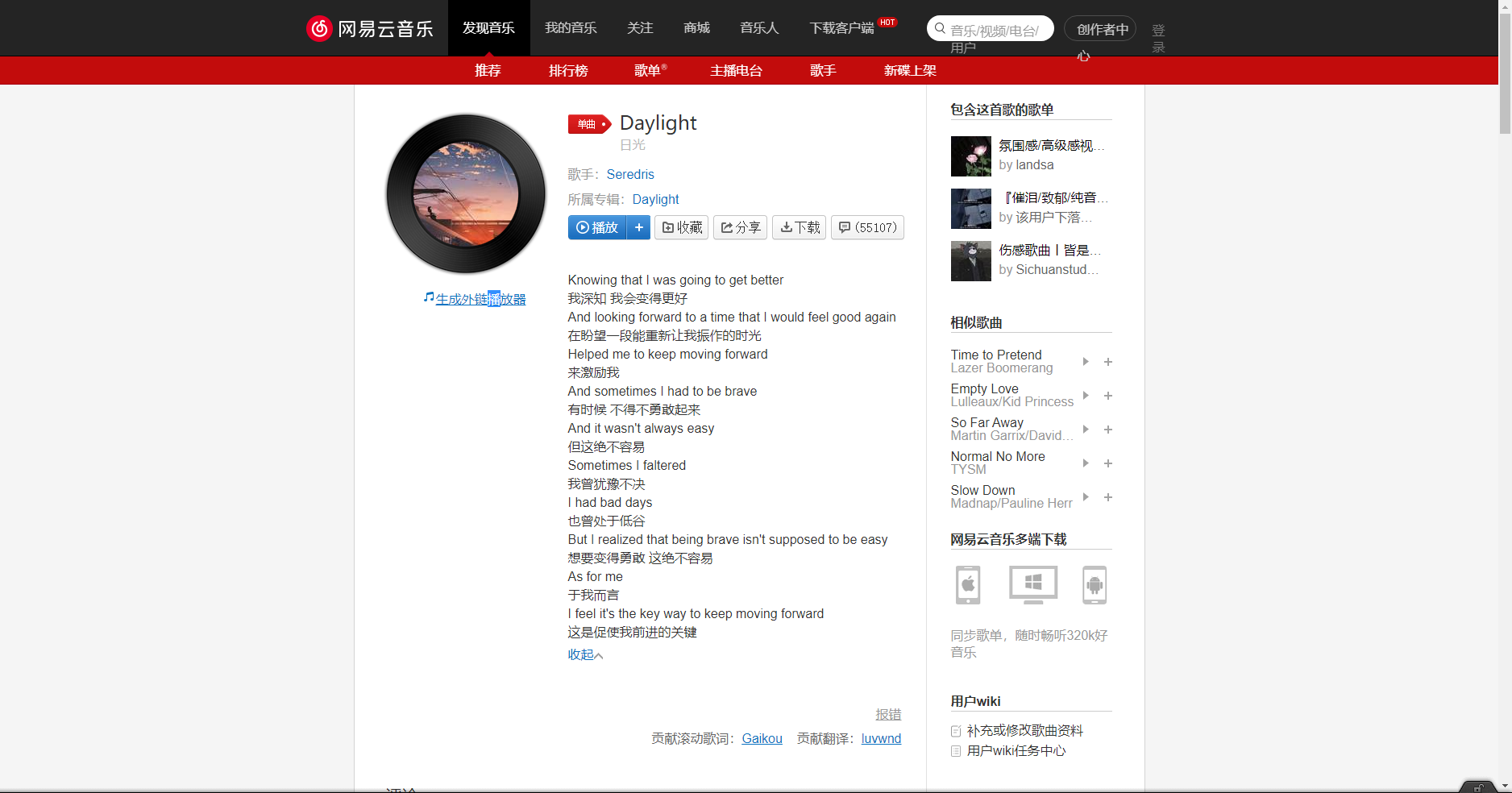
Task: Open Time to Pretend song title
Action: 996,355
